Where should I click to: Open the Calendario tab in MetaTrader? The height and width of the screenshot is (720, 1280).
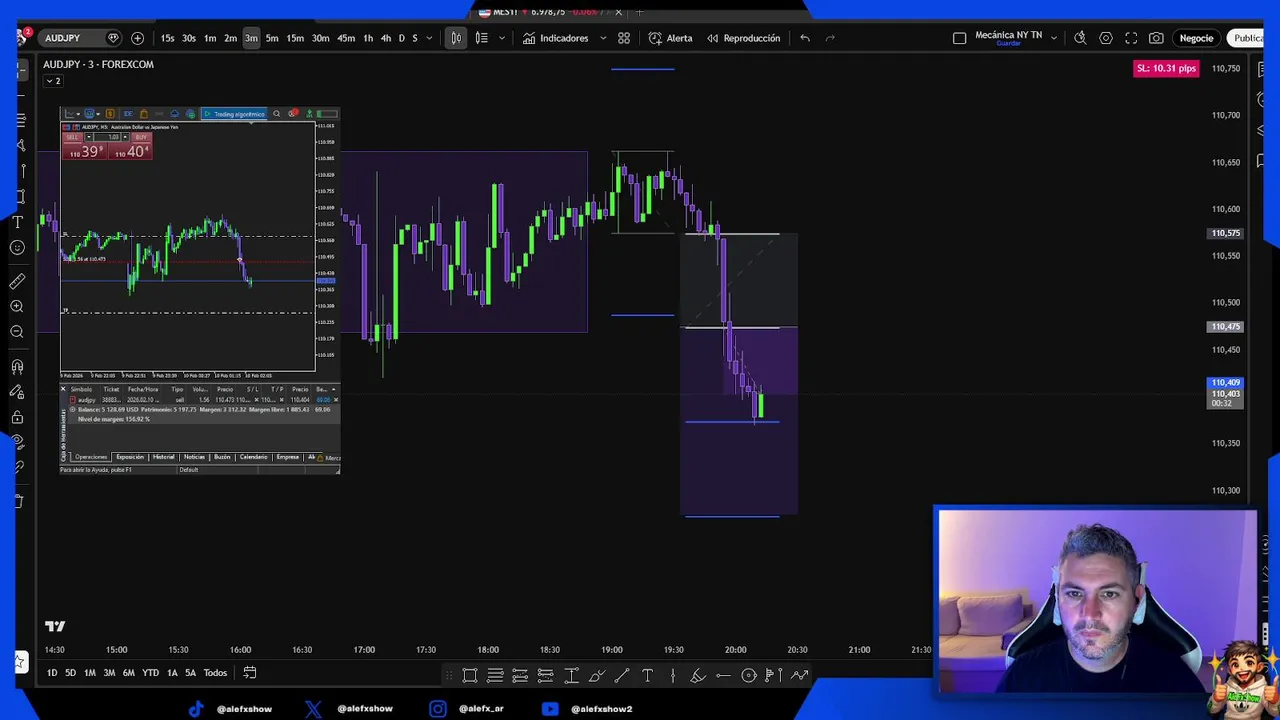coord(253,457)
